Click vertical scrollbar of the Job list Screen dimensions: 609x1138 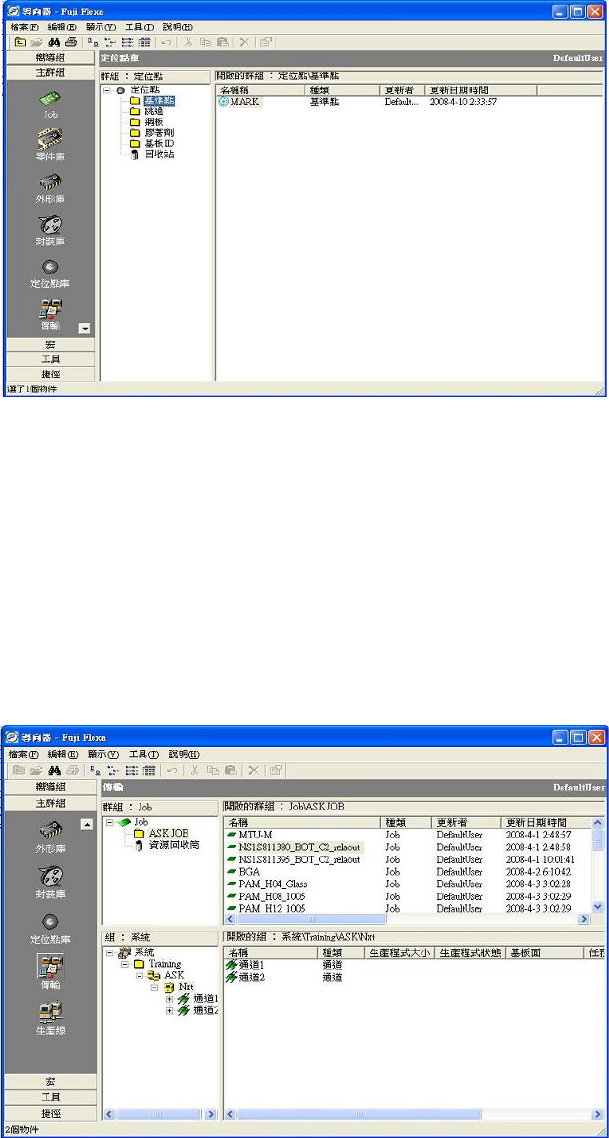click(598, 864)
